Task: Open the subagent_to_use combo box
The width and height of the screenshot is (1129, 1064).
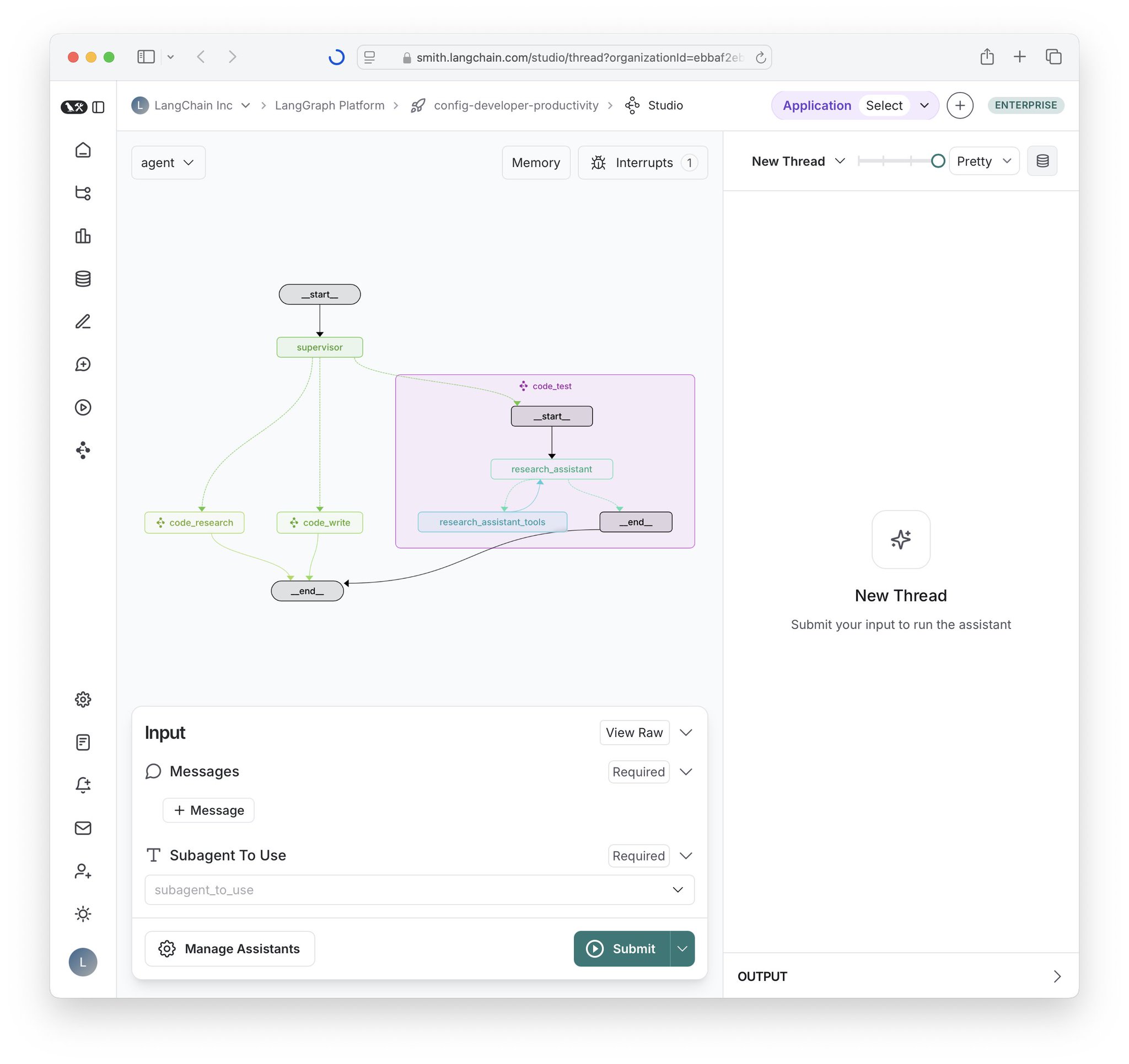Action: (x=419, y=890)
